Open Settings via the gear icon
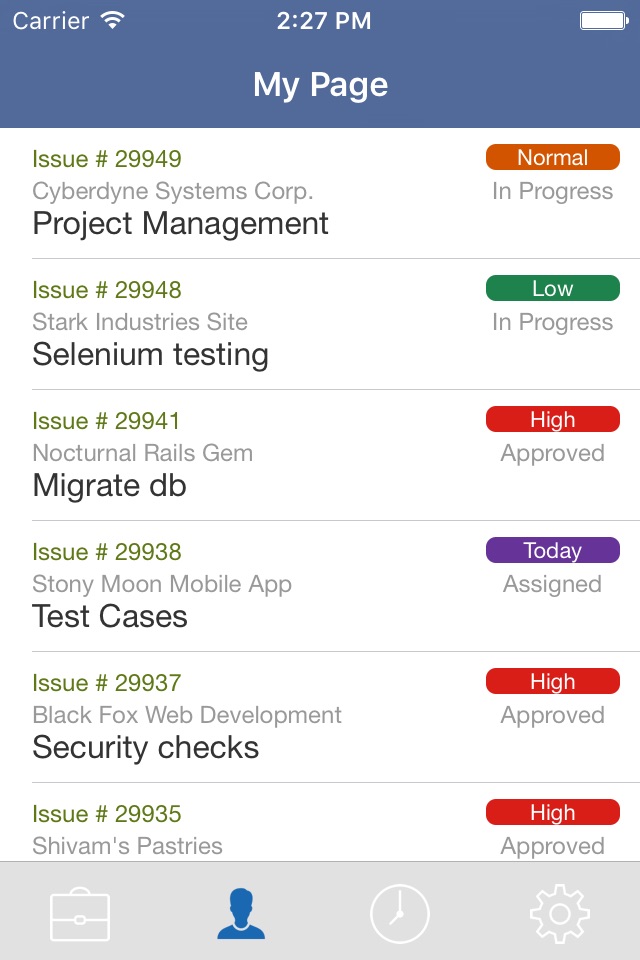Image resolution: width=640 pixels, height=960 pixels. click(560, 913)
